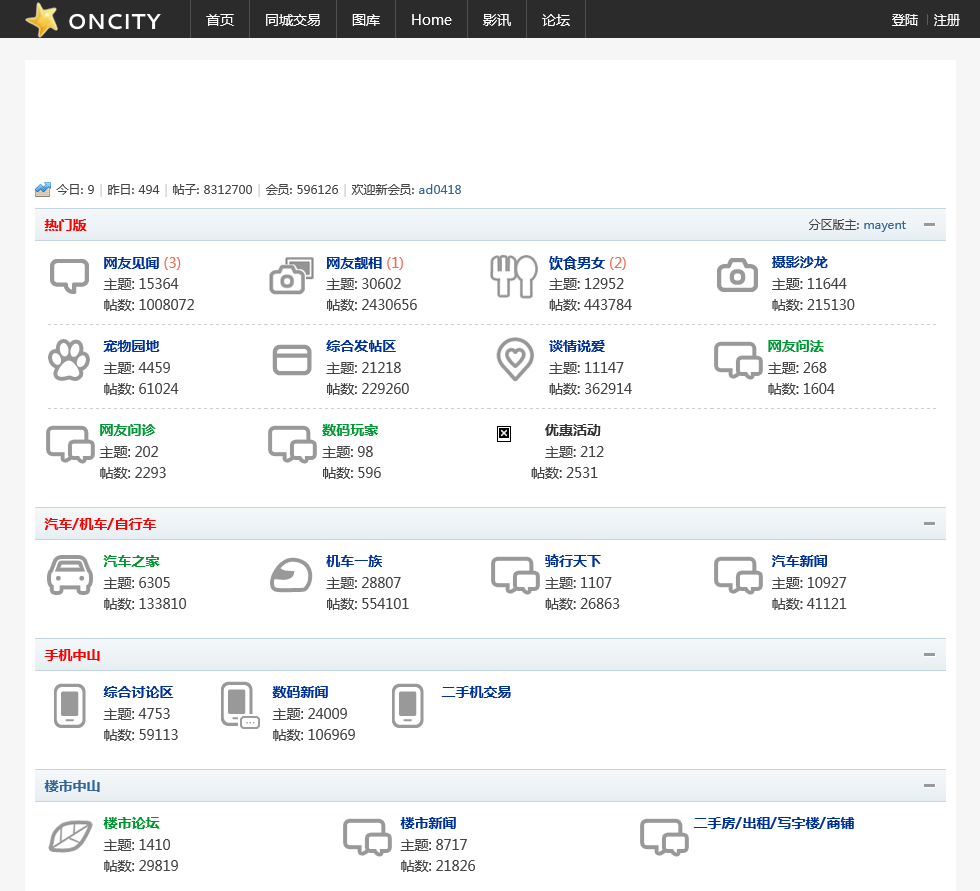Click the phone message icon for 数码新闻

point(239,705)
